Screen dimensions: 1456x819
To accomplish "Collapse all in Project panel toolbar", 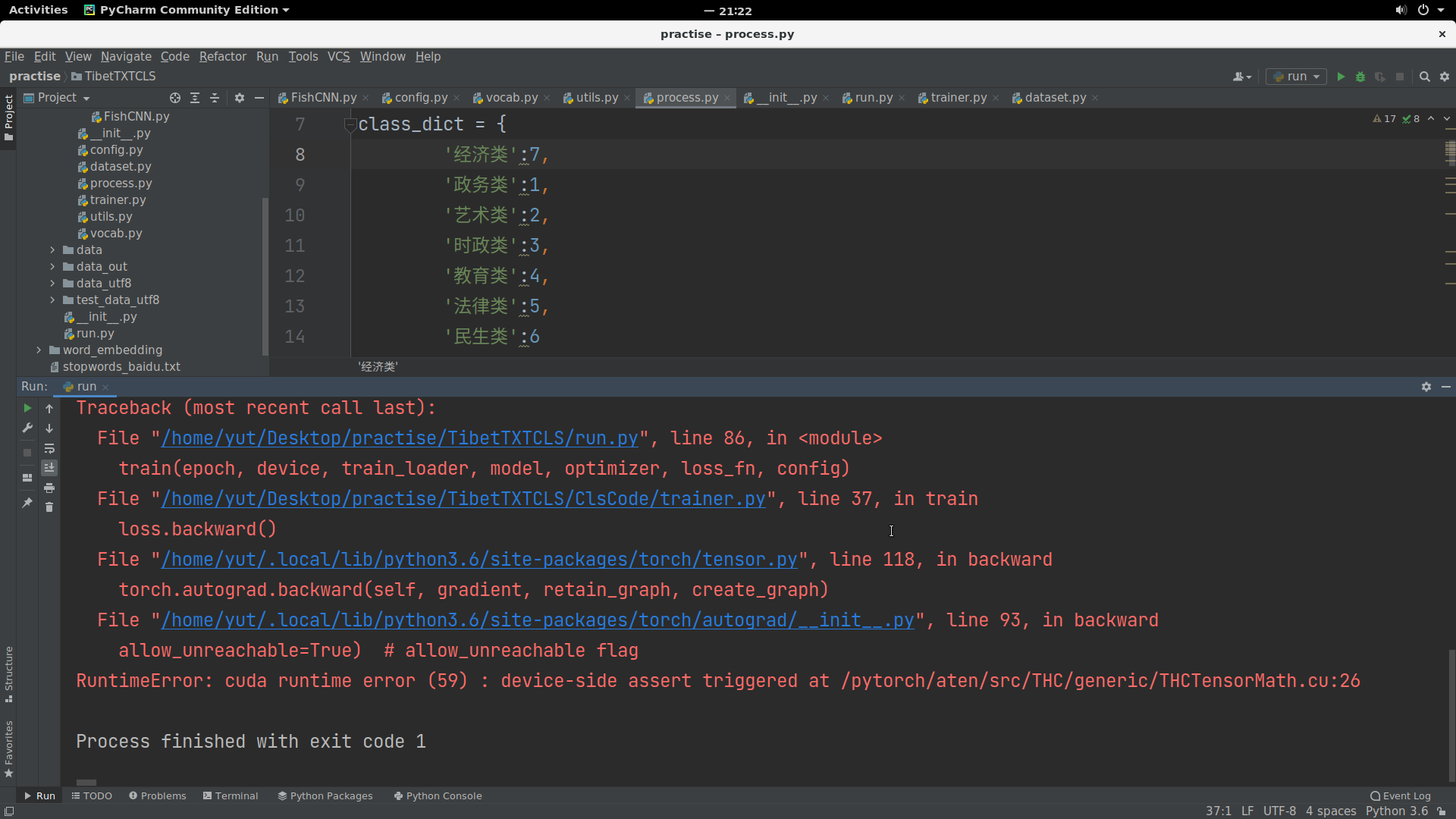I will (215, 98).
